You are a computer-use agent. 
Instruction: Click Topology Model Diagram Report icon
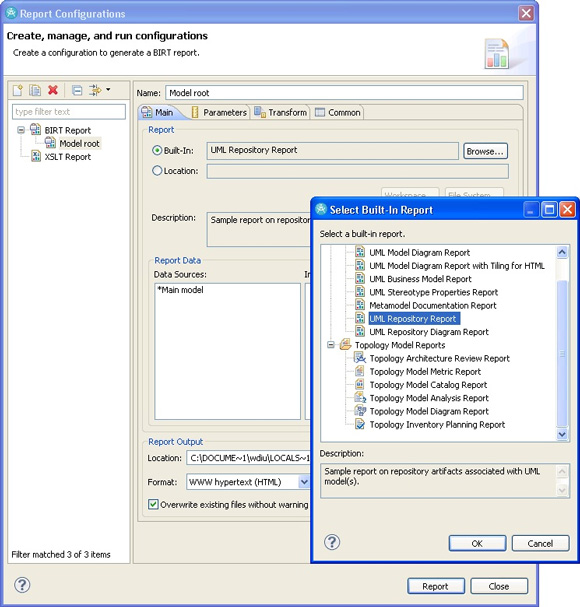(360, 410)
